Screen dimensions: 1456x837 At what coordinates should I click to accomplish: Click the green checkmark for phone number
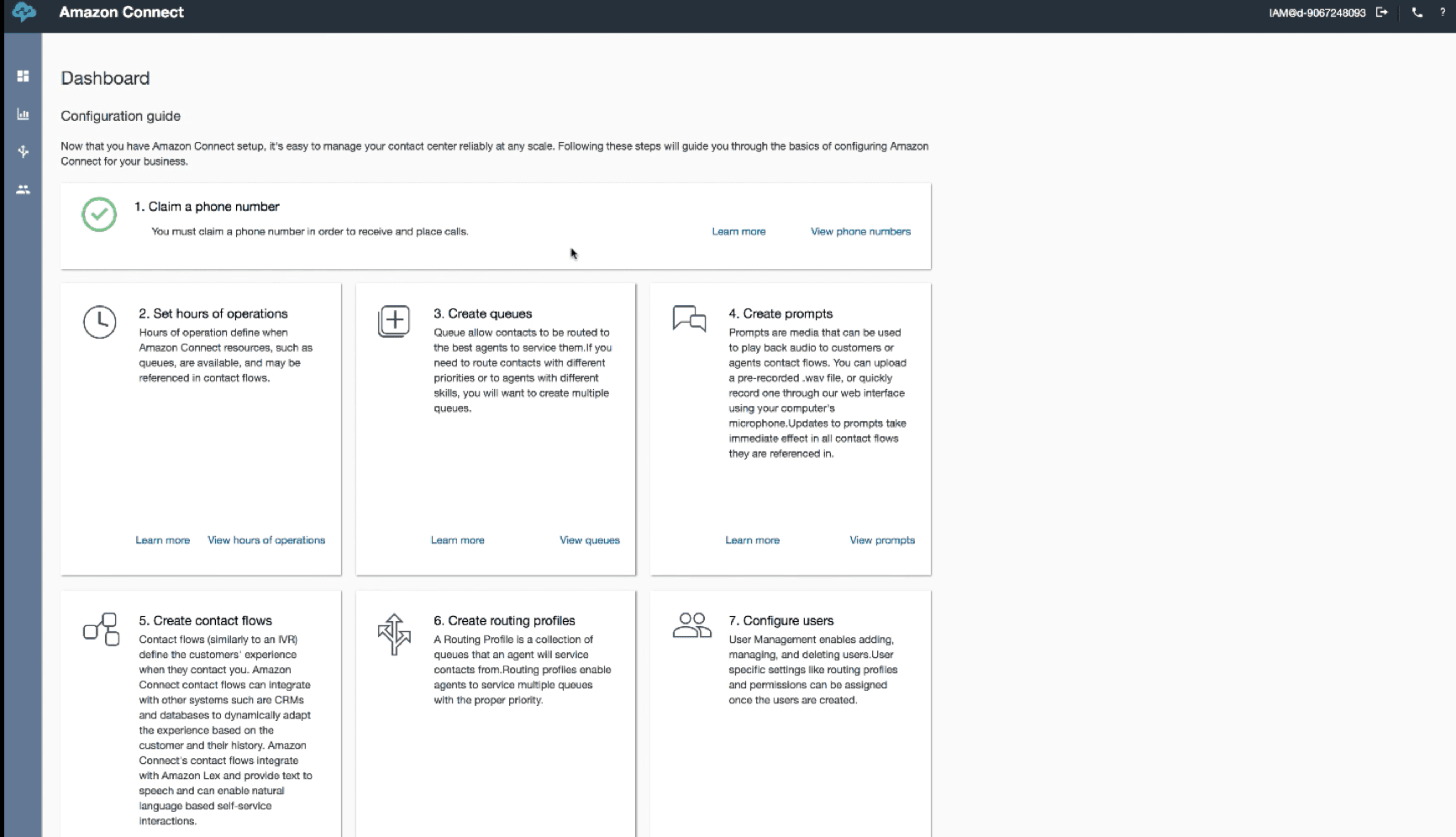[99, 214]
